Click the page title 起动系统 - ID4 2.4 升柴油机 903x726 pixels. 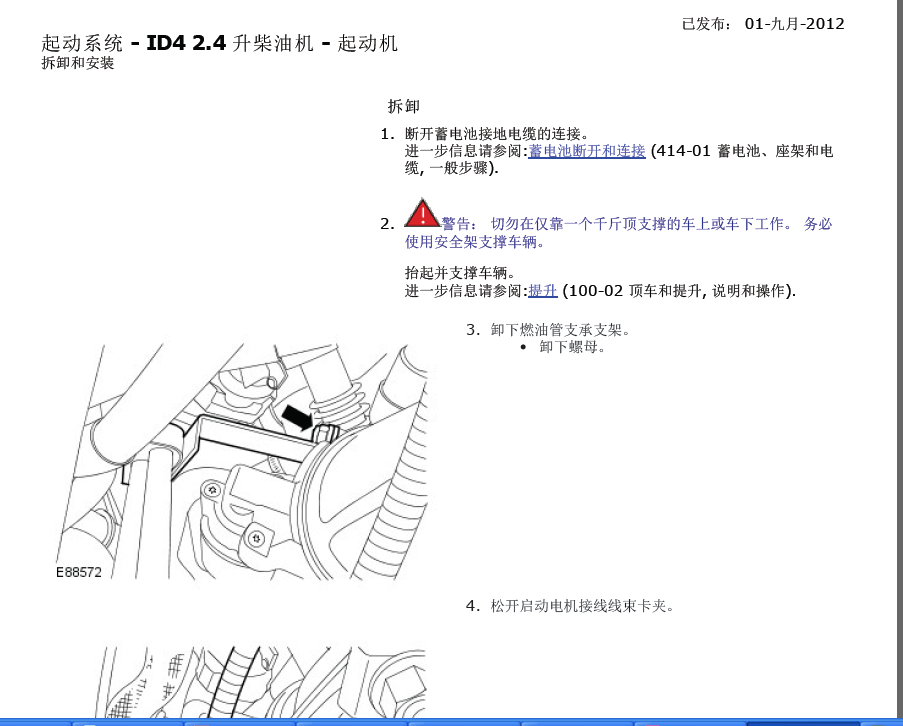(x=219, y=43)
